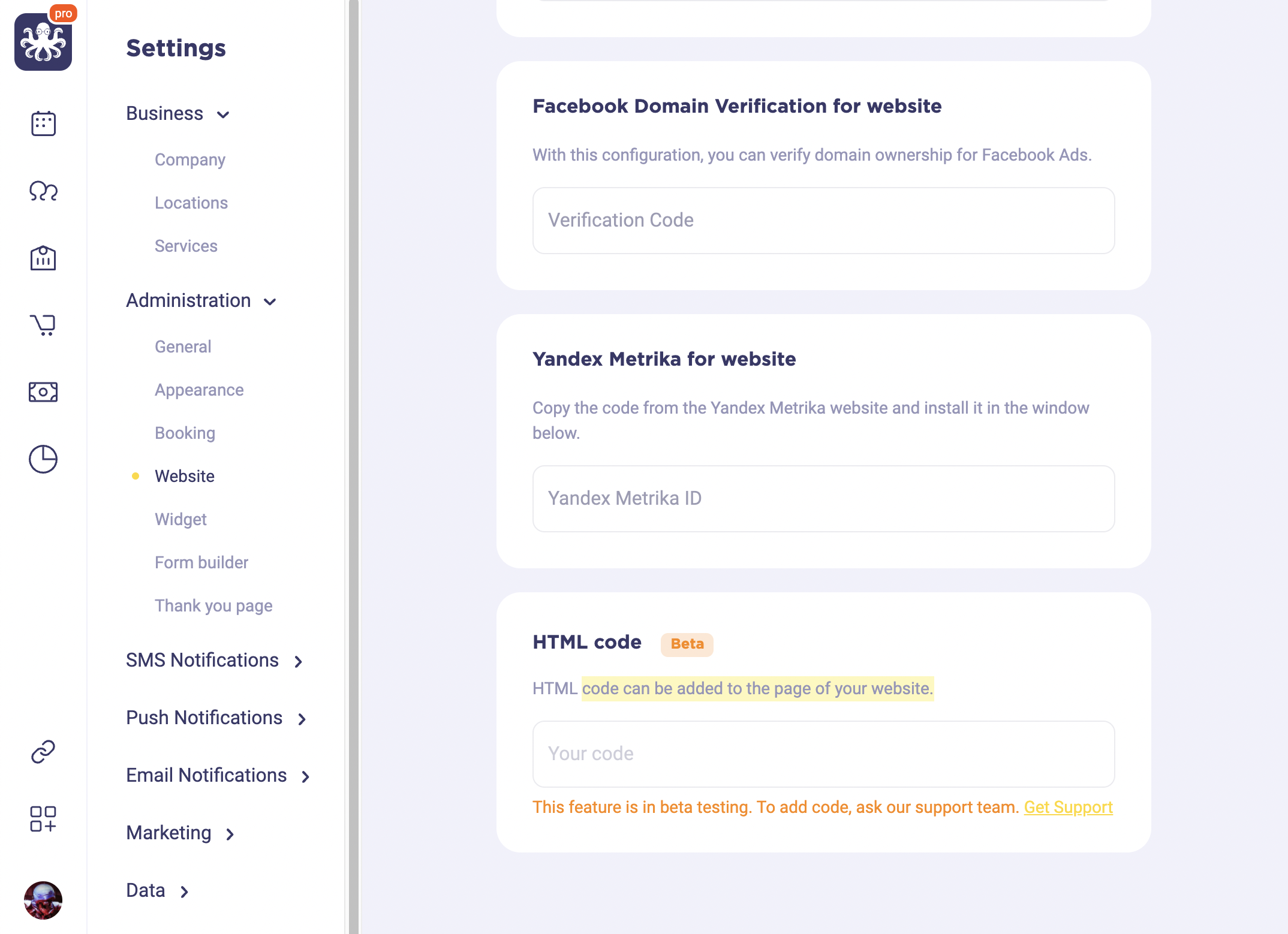The height and width of the screenshot is (934, 1288).
Task: Open the apps grid plus icon
Action: [43, 819]
